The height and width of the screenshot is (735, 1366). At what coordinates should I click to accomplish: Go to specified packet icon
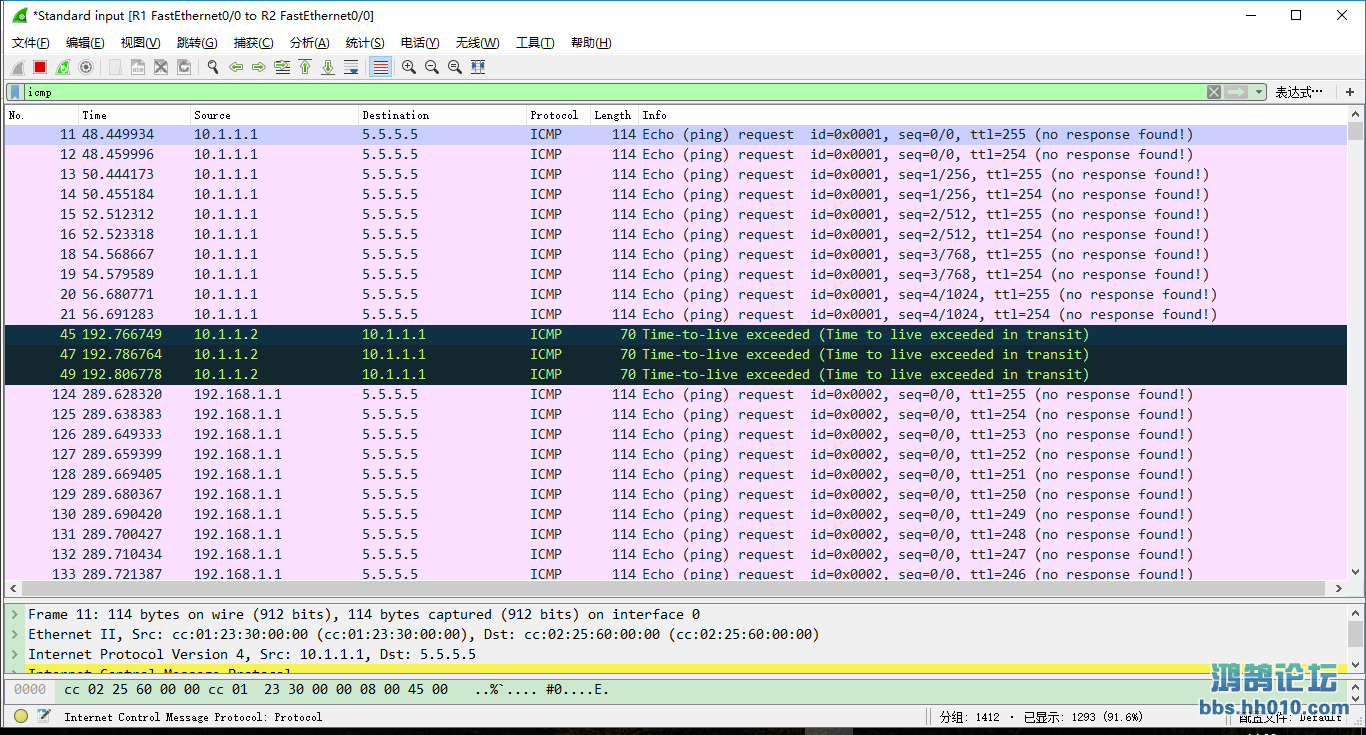pyautogui.click(x=282, y=67)
